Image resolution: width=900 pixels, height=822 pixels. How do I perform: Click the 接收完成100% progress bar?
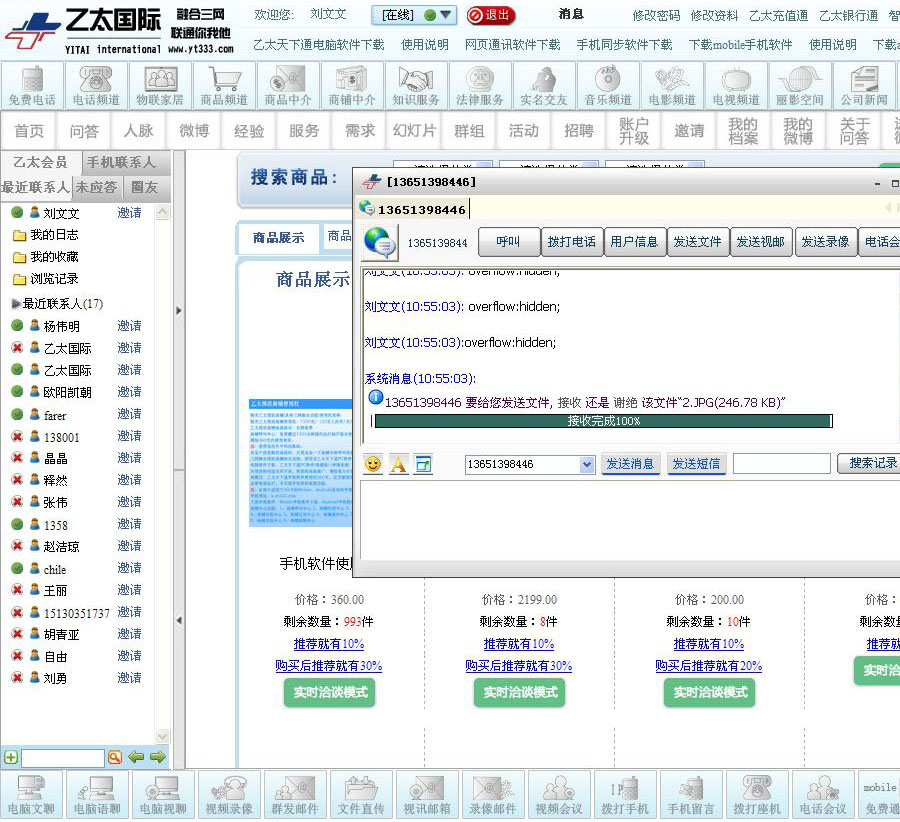click(x=603, y=421)
